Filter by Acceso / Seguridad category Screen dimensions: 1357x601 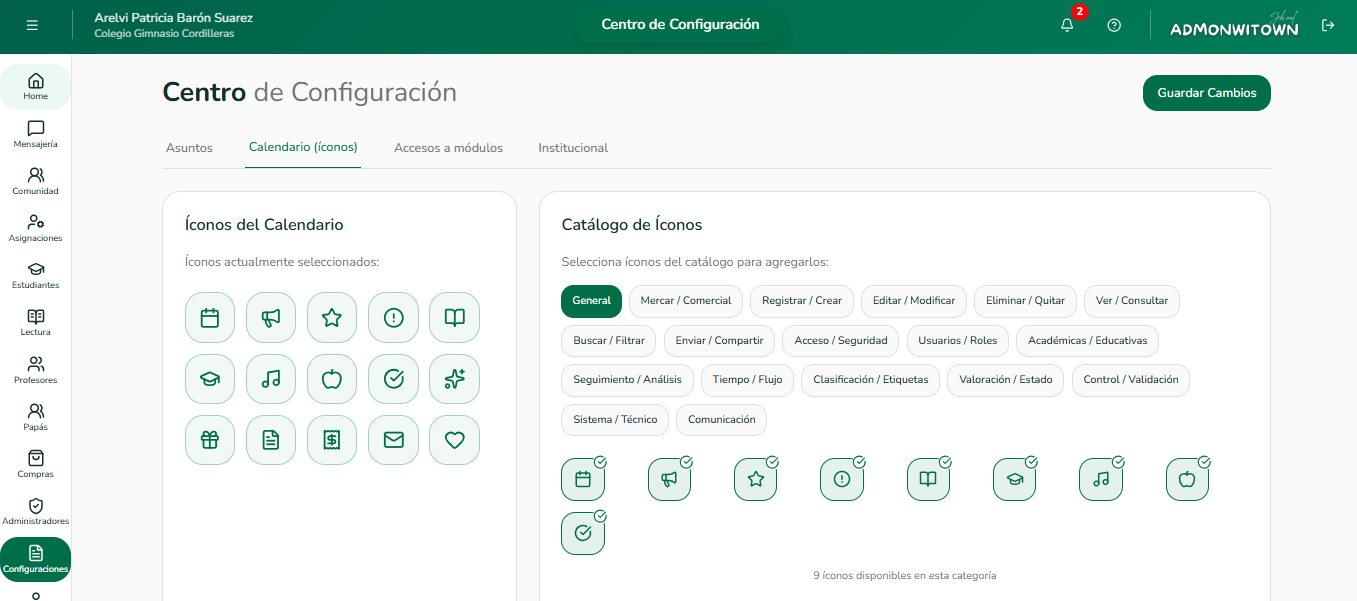pos(841,341)
